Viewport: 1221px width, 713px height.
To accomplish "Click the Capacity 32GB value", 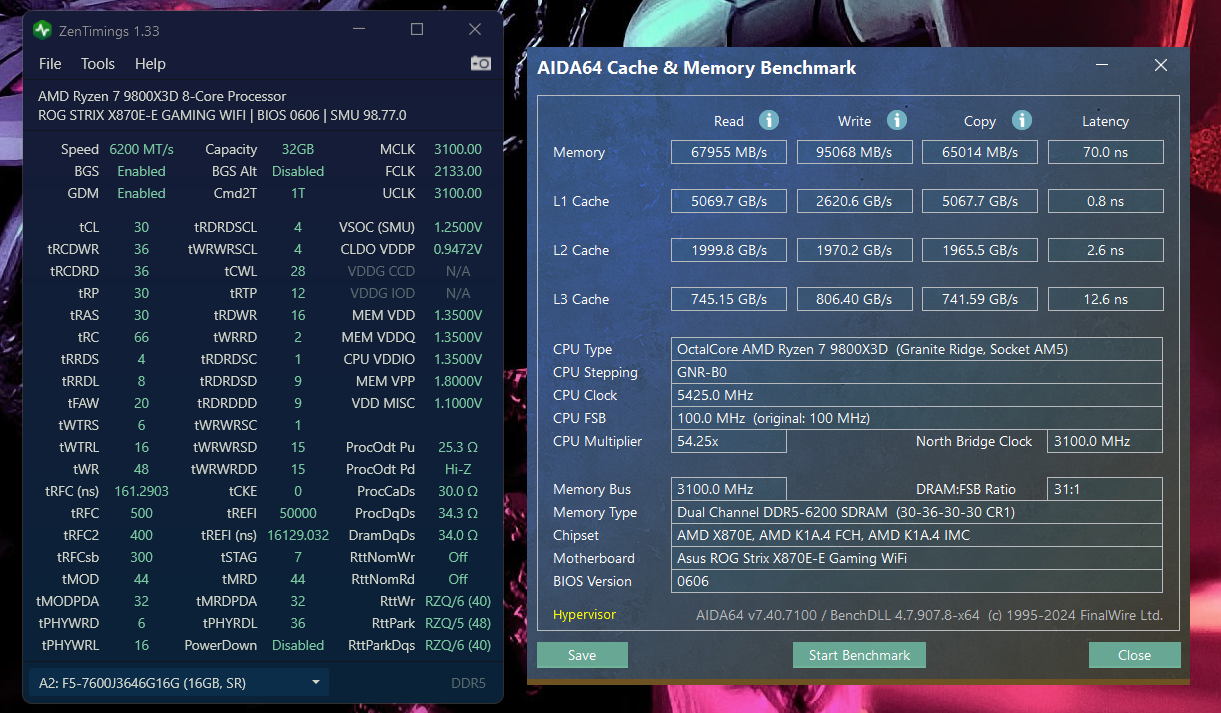I will 298,149.
